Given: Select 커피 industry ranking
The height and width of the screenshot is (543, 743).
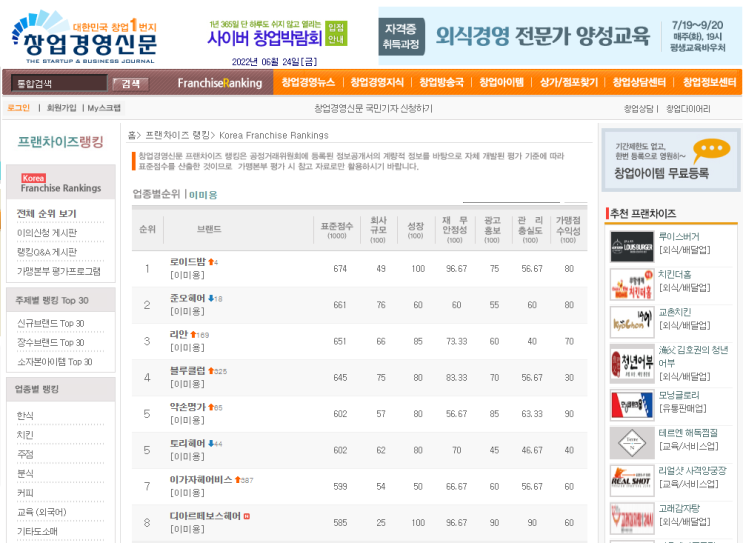Looking at the screenshot, I should point(25,493).
